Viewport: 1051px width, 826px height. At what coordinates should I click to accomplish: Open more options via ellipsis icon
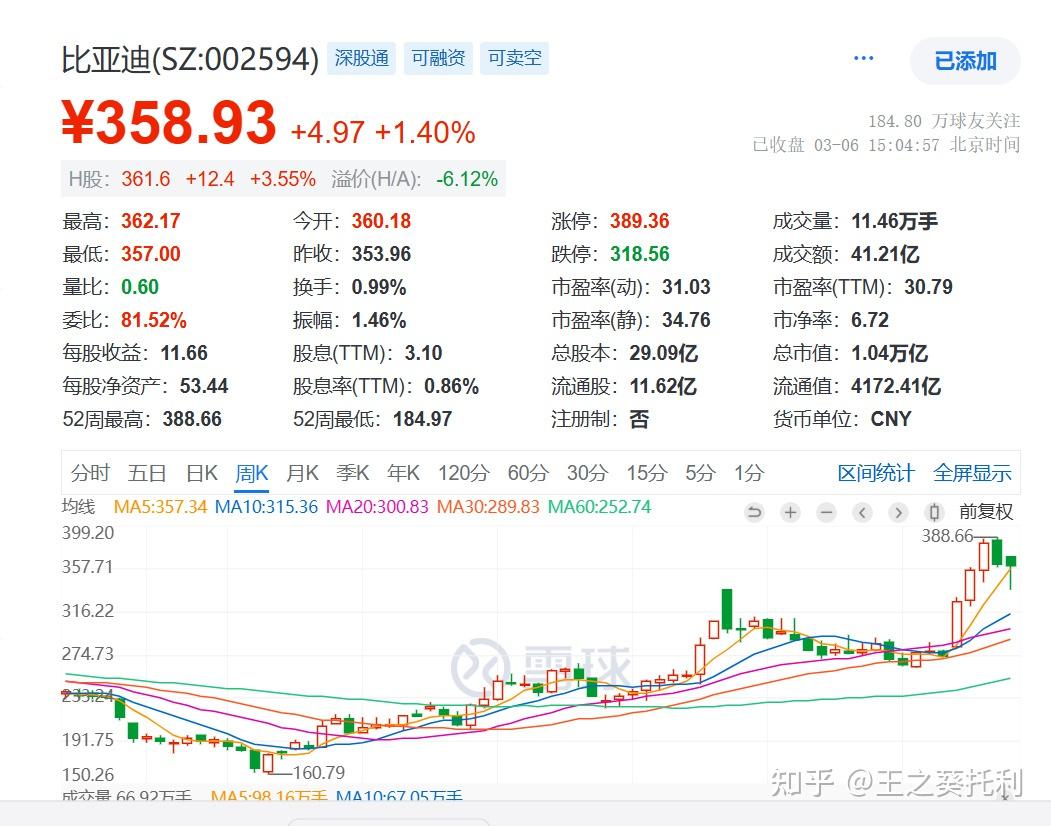click(863, 57)
